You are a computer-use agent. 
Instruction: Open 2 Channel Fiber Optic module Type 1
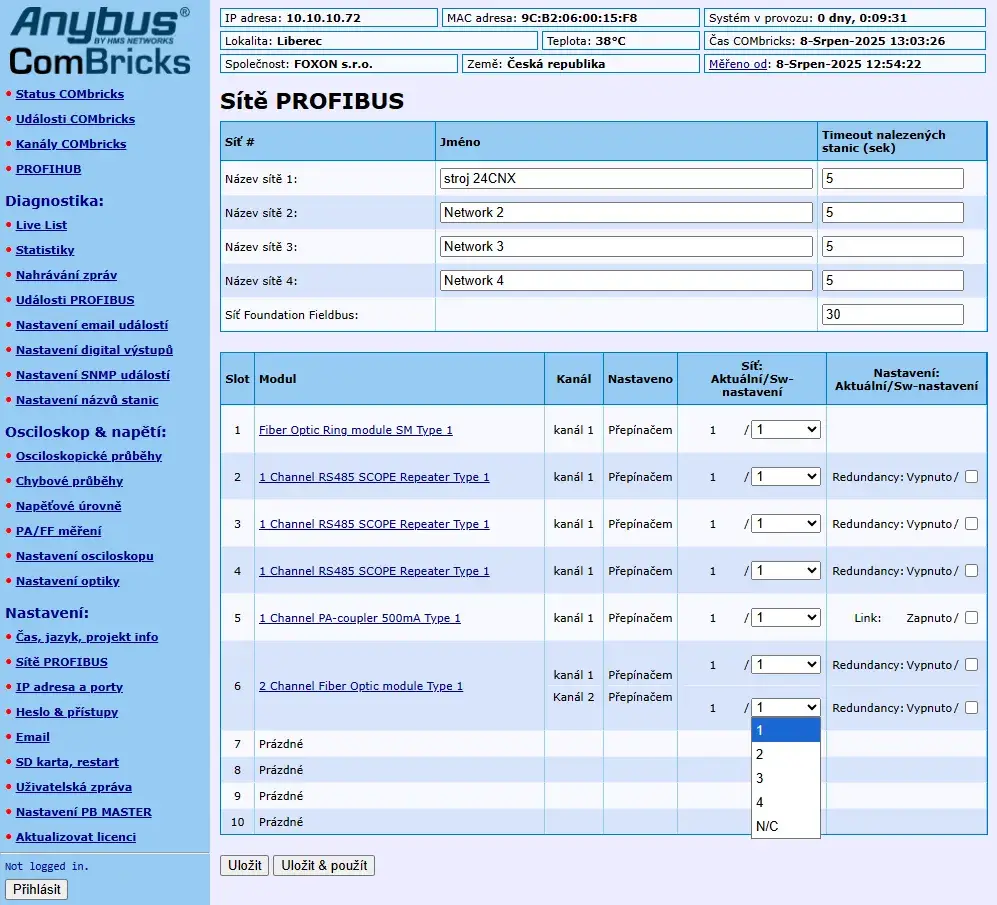(x=361, y=686)
